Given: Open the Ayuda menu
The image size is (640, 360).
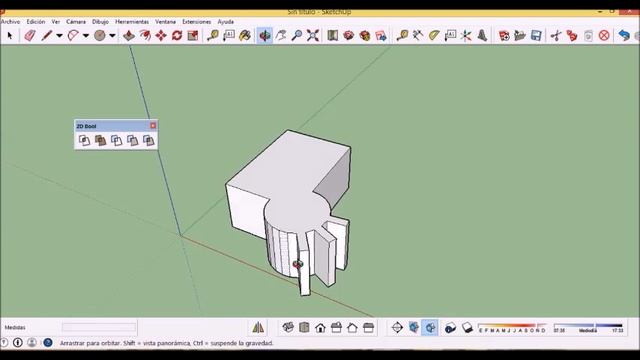Looking at the screenshot, I should click(x=225, y=22).
